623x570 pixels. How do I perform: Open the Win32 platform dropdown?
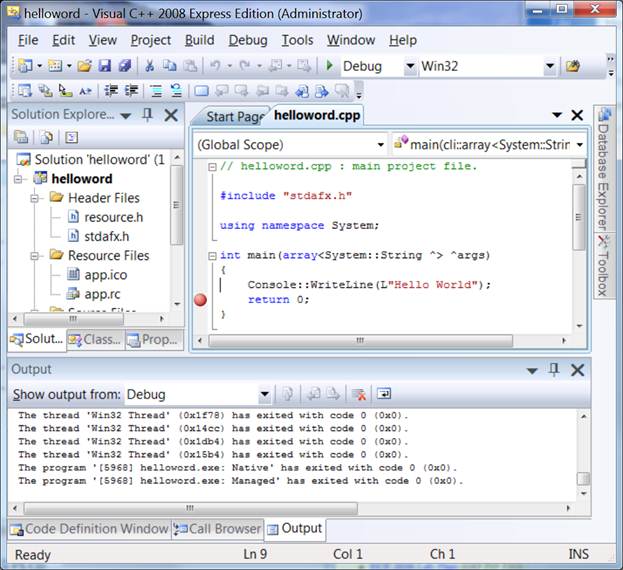(550, 66)
